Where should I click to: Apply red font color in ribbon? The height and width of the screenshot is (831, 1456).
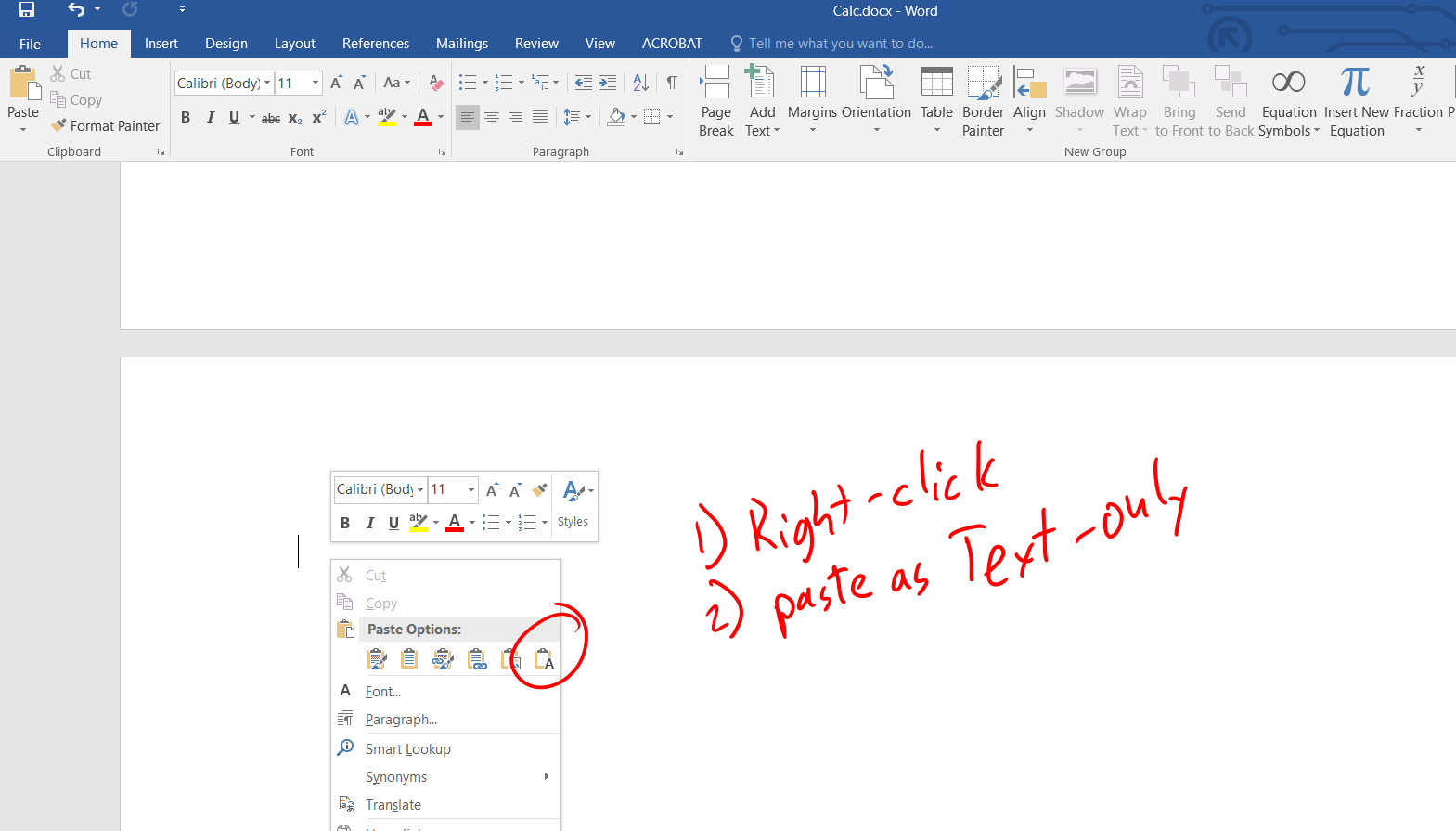point(423,117)
